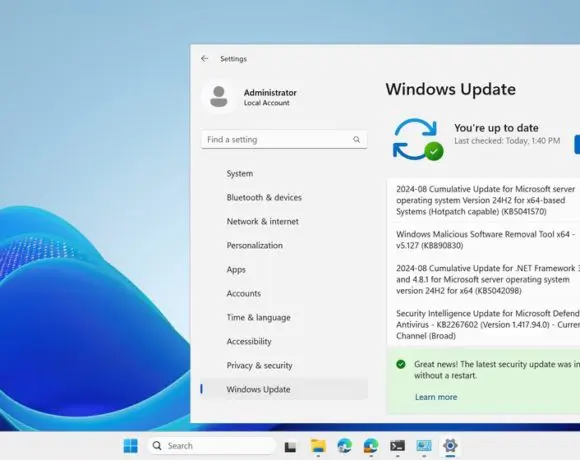The height and width of the screenshot is (460, 580).
Task: Click the Windows Update page heading
Action: pos(451,89)
